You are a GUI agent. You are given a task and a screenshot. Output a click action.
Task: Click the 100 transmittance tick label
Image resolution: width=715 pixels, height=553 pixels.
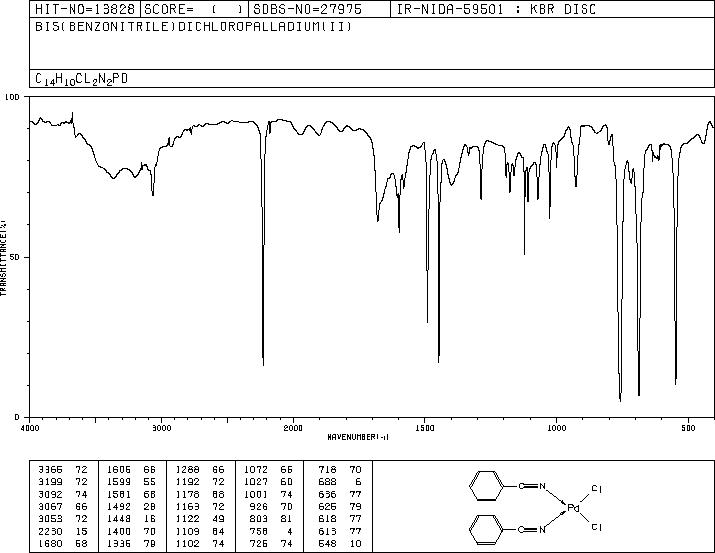point(12,97)
